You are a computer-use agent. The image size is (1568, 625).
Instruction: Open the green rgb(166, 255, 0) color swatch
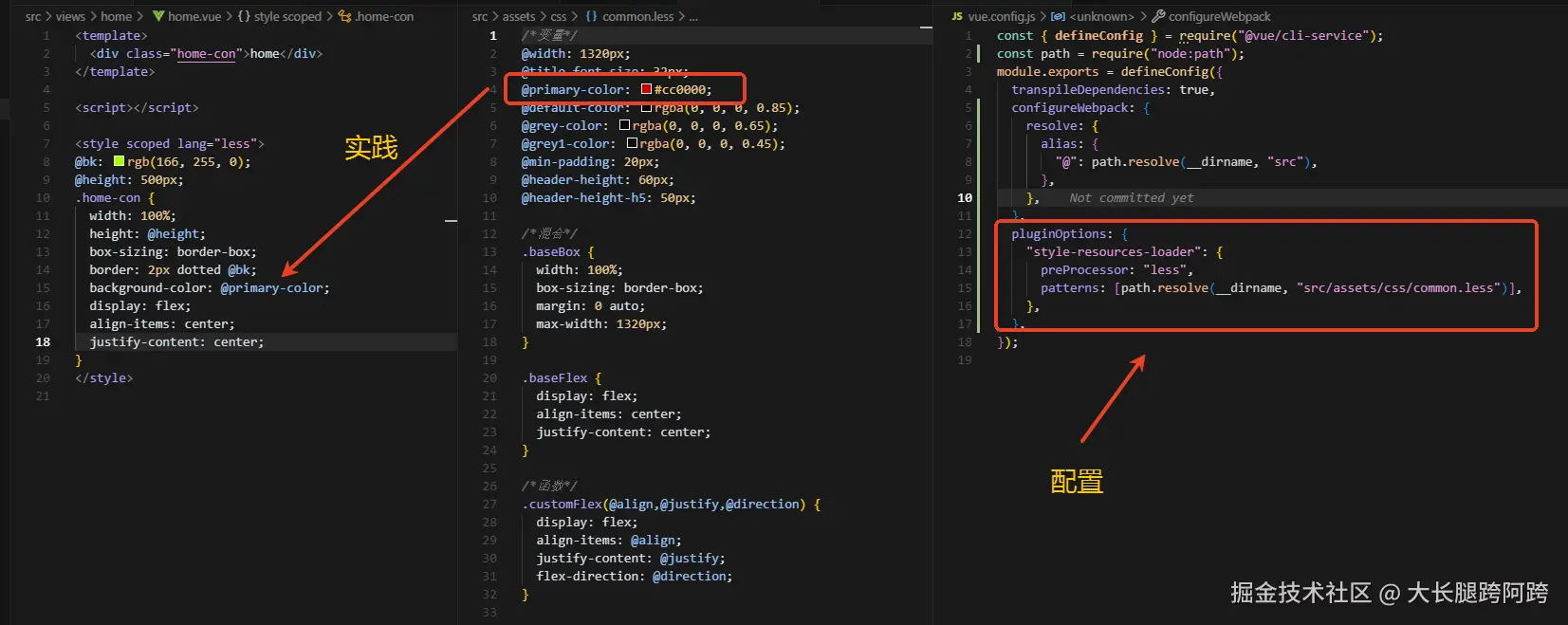[x=119, y=161]
